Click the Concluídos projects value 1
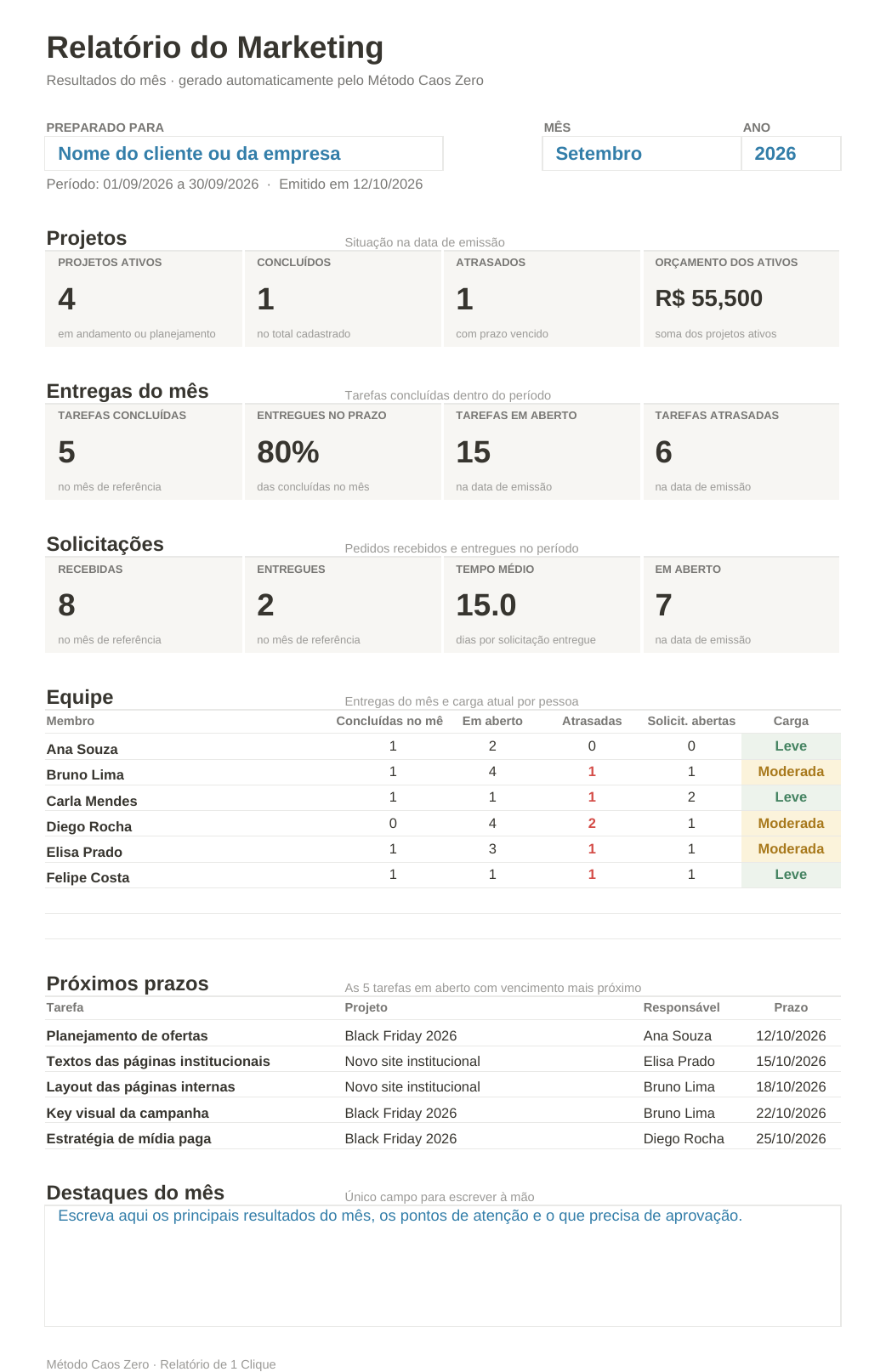This screenshot has width=886, height=1372. (x=265, y=299)
